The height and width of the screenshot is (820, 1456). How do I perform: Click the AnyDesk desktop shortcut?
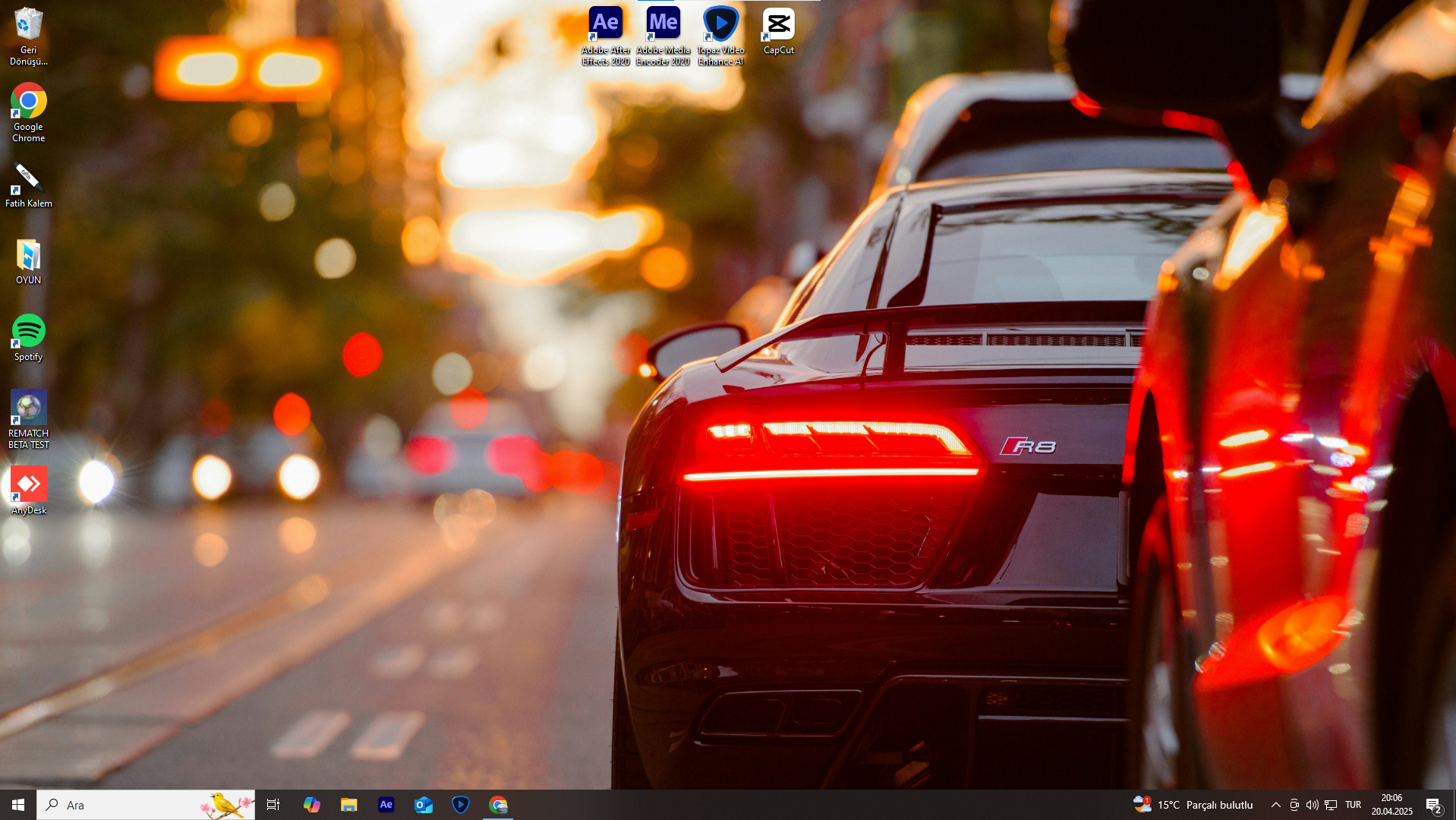[x=28, y=490]
